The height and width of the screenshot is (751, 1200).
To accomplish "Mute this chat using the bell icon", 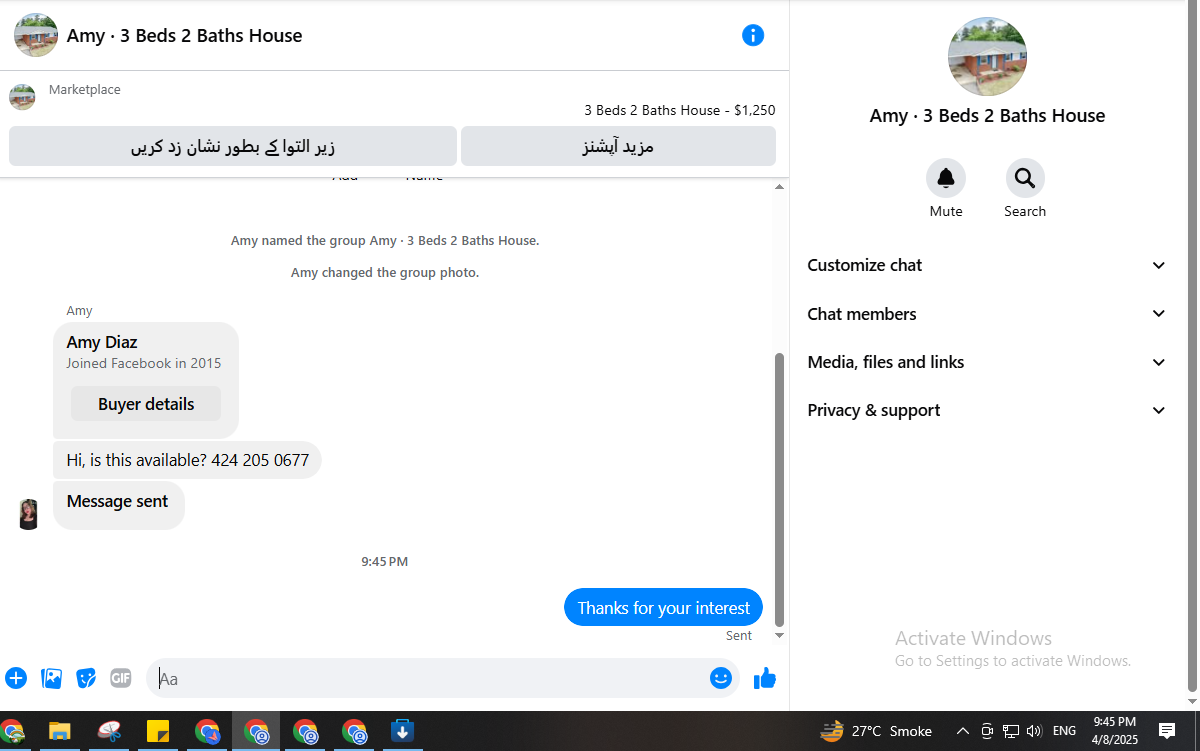I will 945,178.
